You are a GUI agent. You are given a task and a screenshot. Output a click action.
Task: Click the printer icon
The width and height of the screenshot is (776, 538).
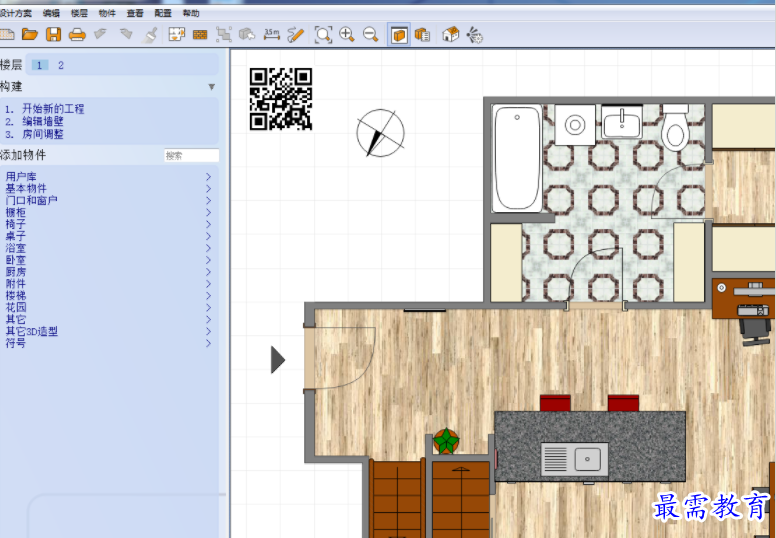(77, 34)
